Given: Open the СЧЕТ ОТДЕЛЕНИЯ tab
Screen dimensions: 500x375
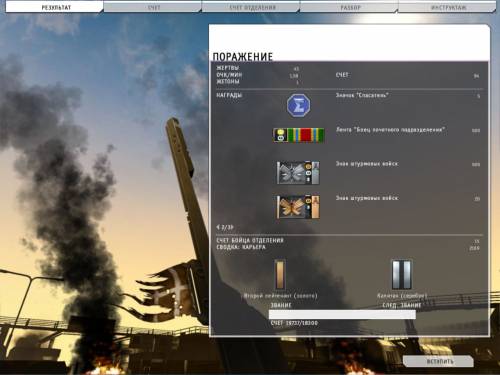Looking at the screenshot, I should coord(251,7).
